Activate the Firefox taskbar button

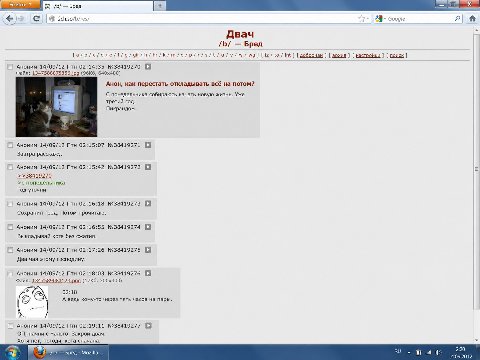pos(68,352)
